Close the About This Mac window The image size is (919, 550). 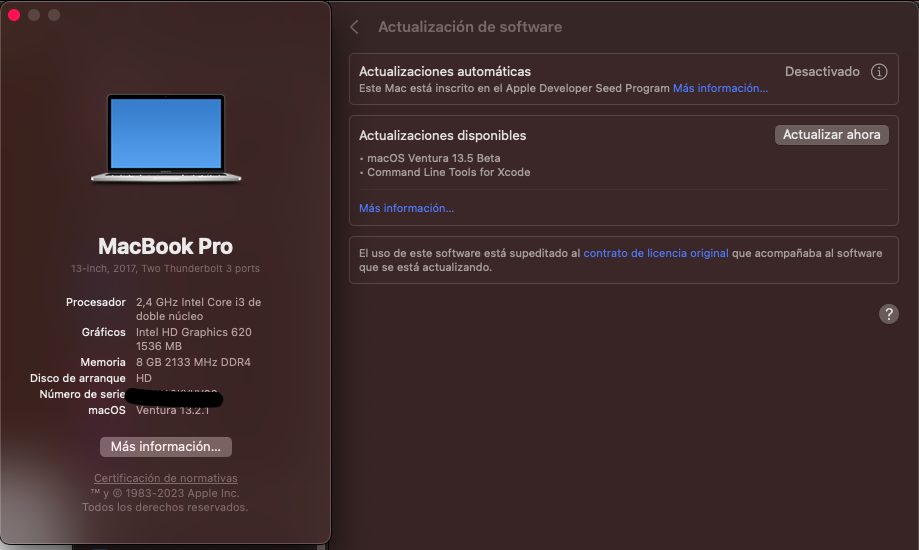click(x=14, y=15)
